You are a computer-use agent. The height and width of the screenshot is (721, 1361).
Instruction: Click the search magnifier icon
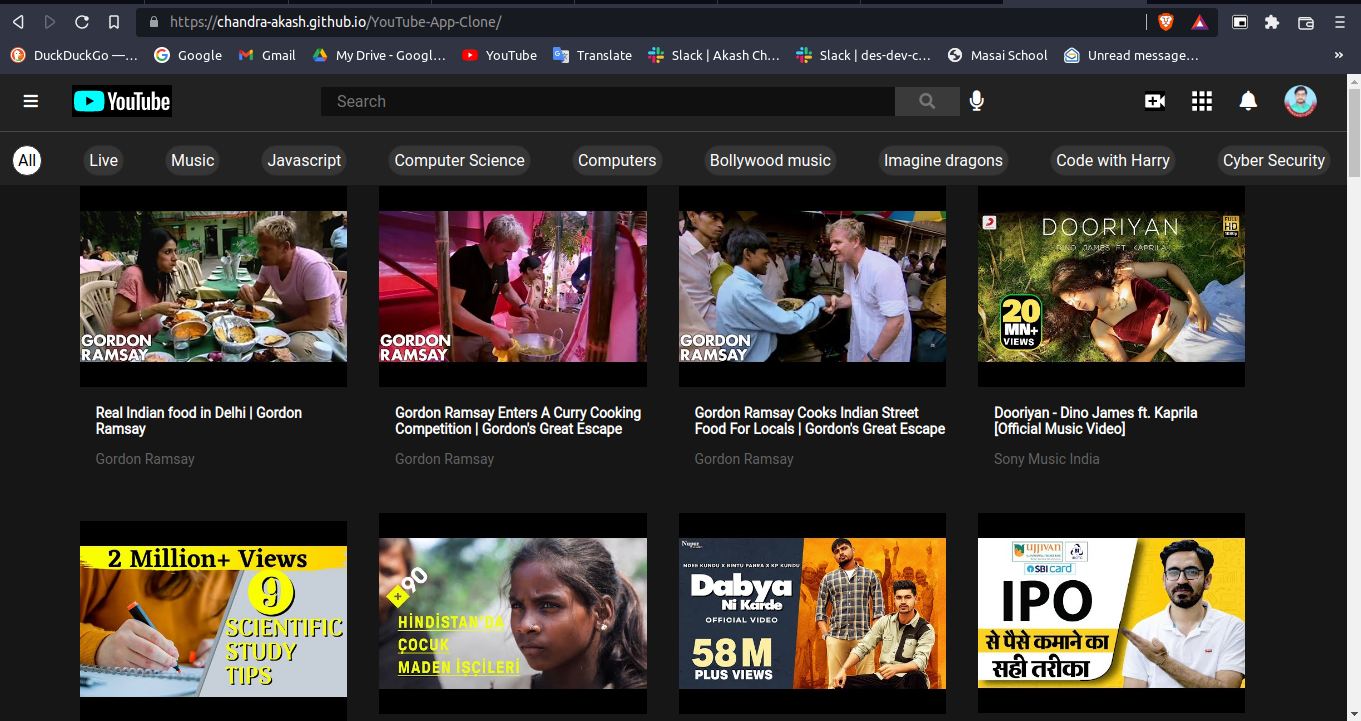click(x=927, y=101)
